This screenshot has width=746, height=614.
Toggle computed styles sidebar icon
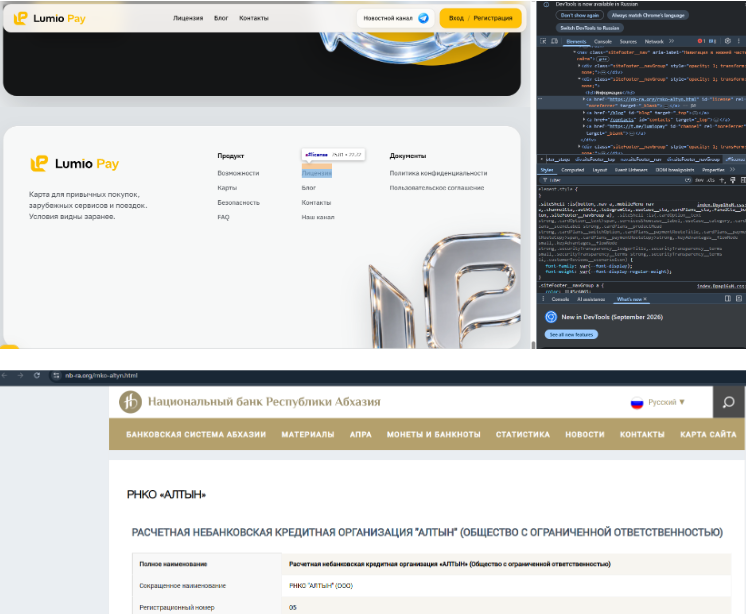[x=743, y=180]
